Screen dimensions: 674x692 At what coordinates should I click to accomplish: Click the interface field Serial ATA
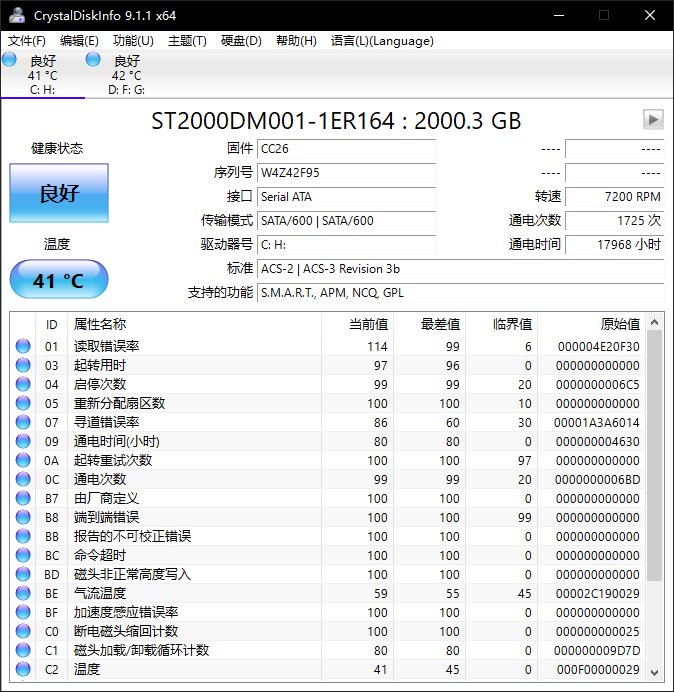point(346,196)
